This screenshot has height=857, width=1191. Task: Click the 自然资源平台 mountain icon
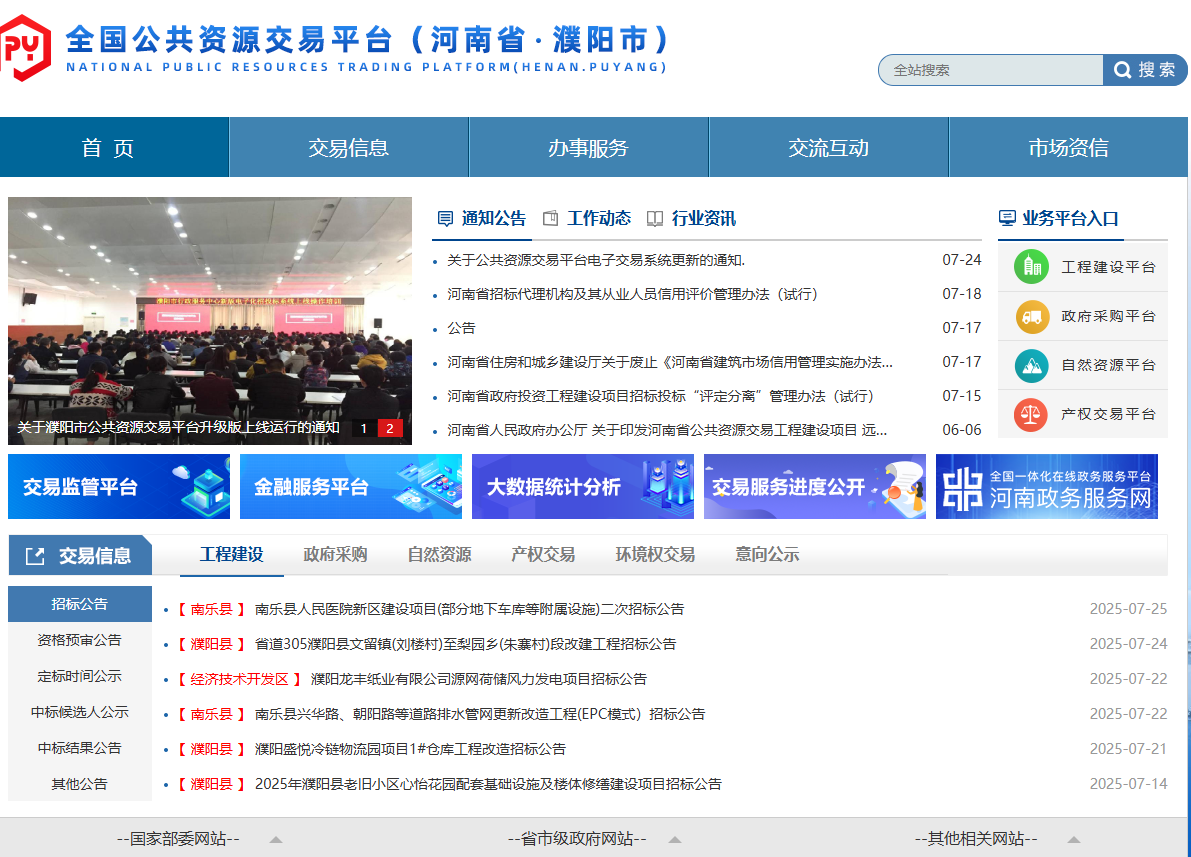point(1031,366)
